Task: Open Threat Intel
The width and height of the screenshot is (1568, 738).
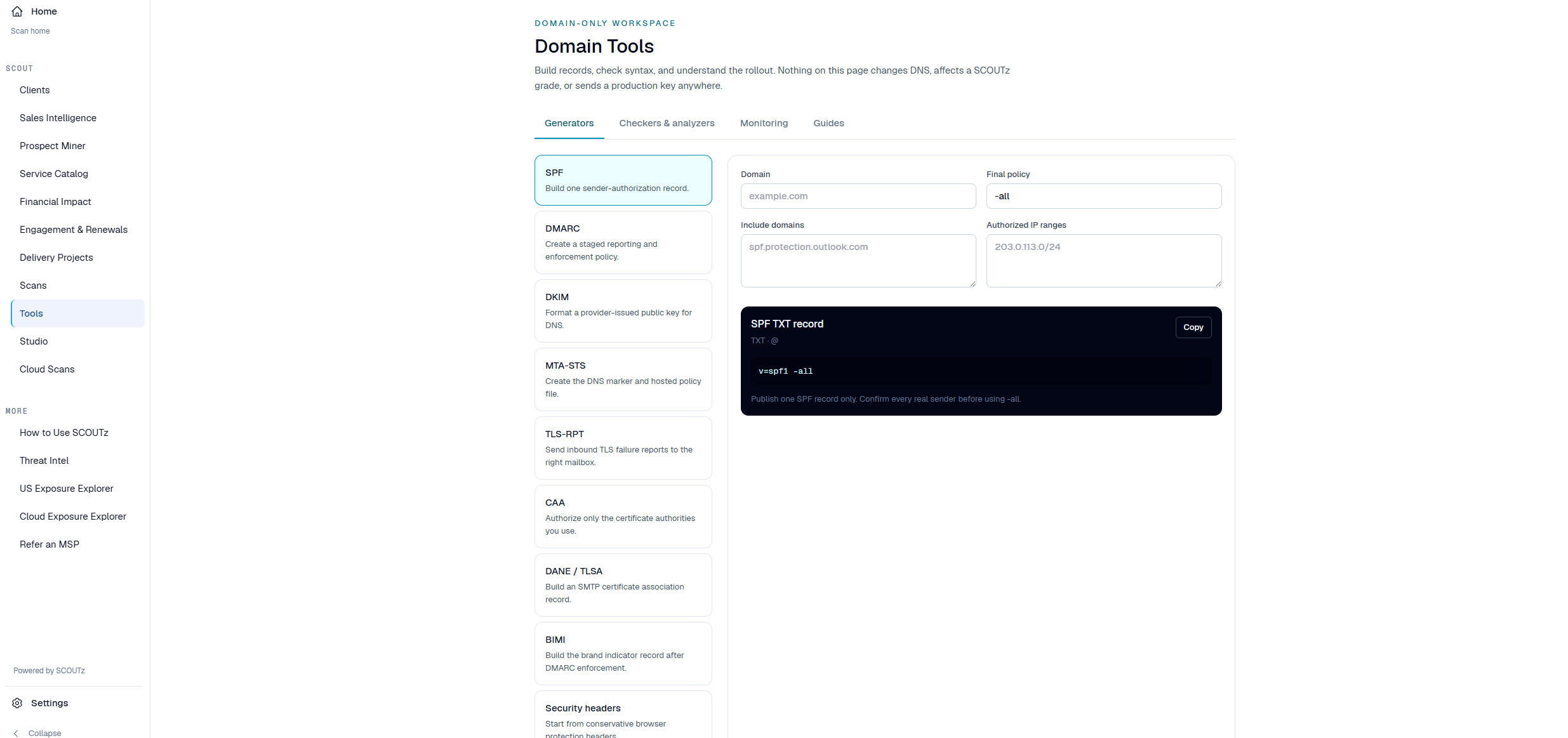Action: 77,461
